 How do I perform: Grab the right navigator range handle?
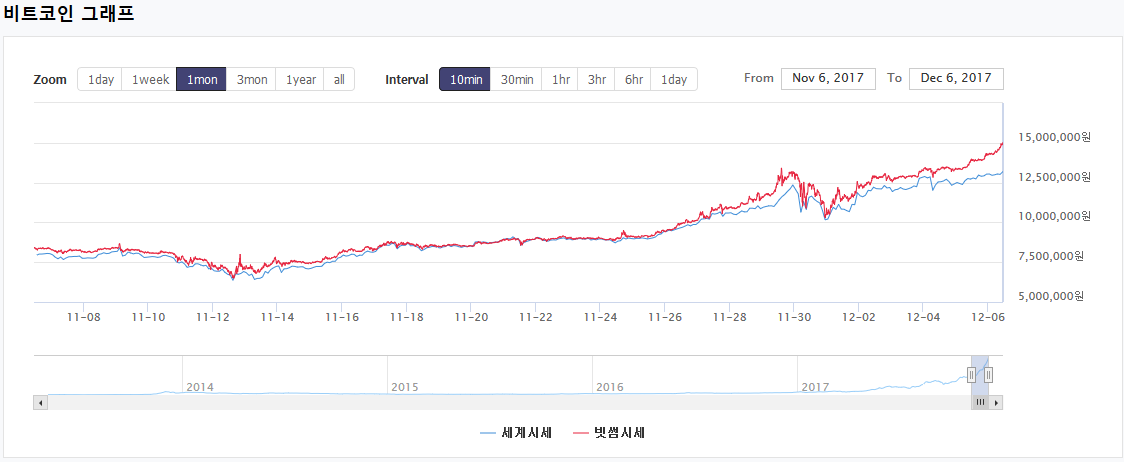pyautogui.click(x=988, y=375)
